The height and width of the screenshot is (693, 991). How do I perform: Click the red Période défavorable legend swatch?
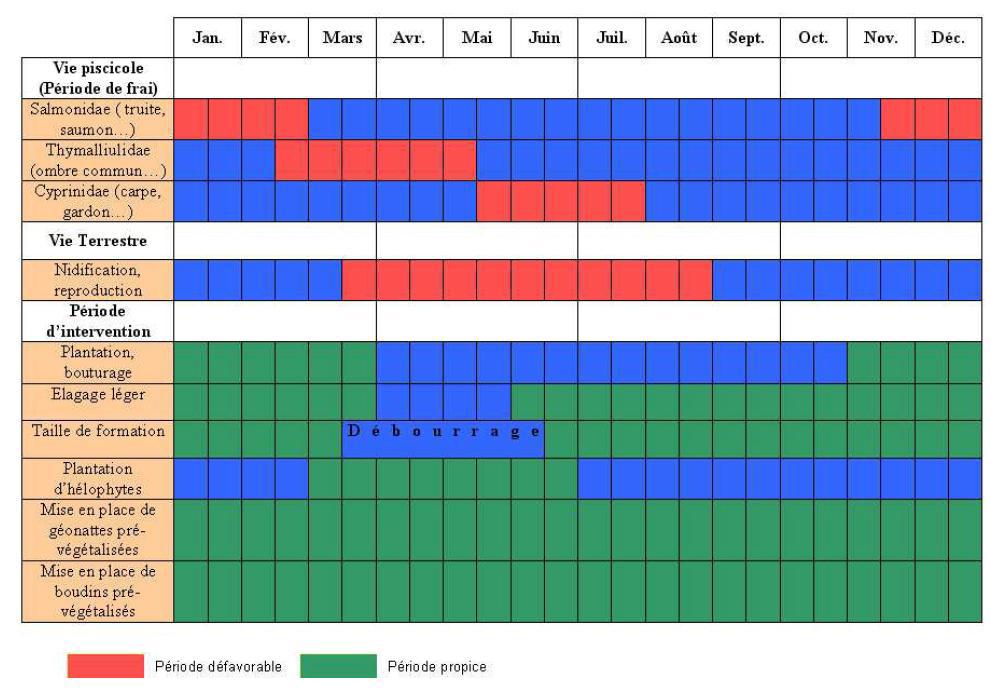point(105,667)
